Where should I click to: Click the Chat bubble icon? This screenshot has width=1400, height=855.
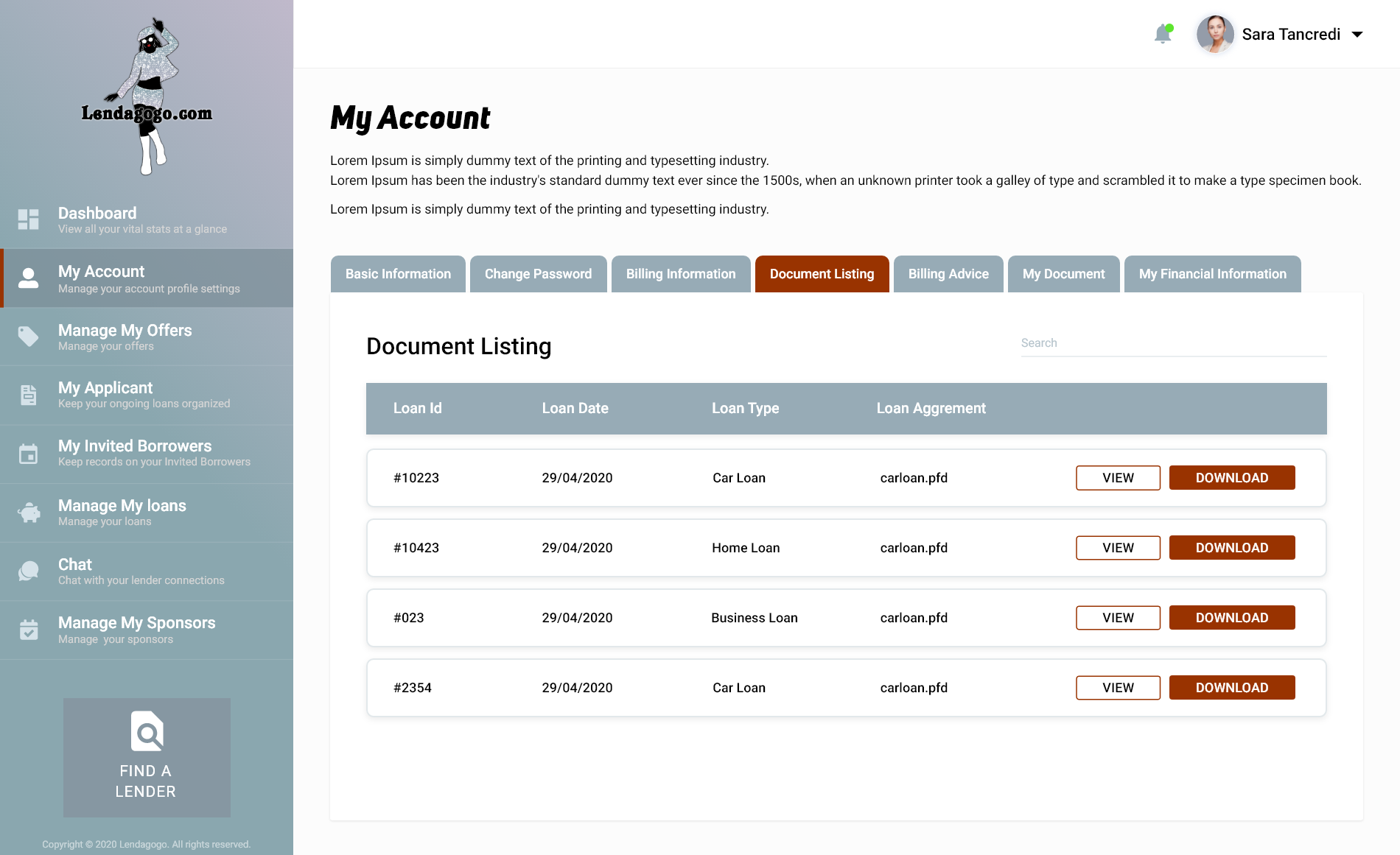[29, 571]
